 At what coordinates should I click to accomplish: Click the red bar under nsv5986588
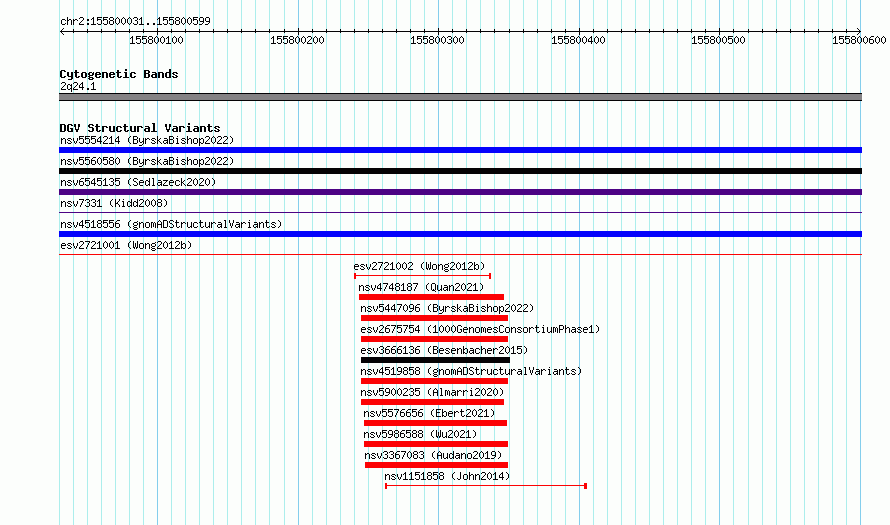[436, 444]
